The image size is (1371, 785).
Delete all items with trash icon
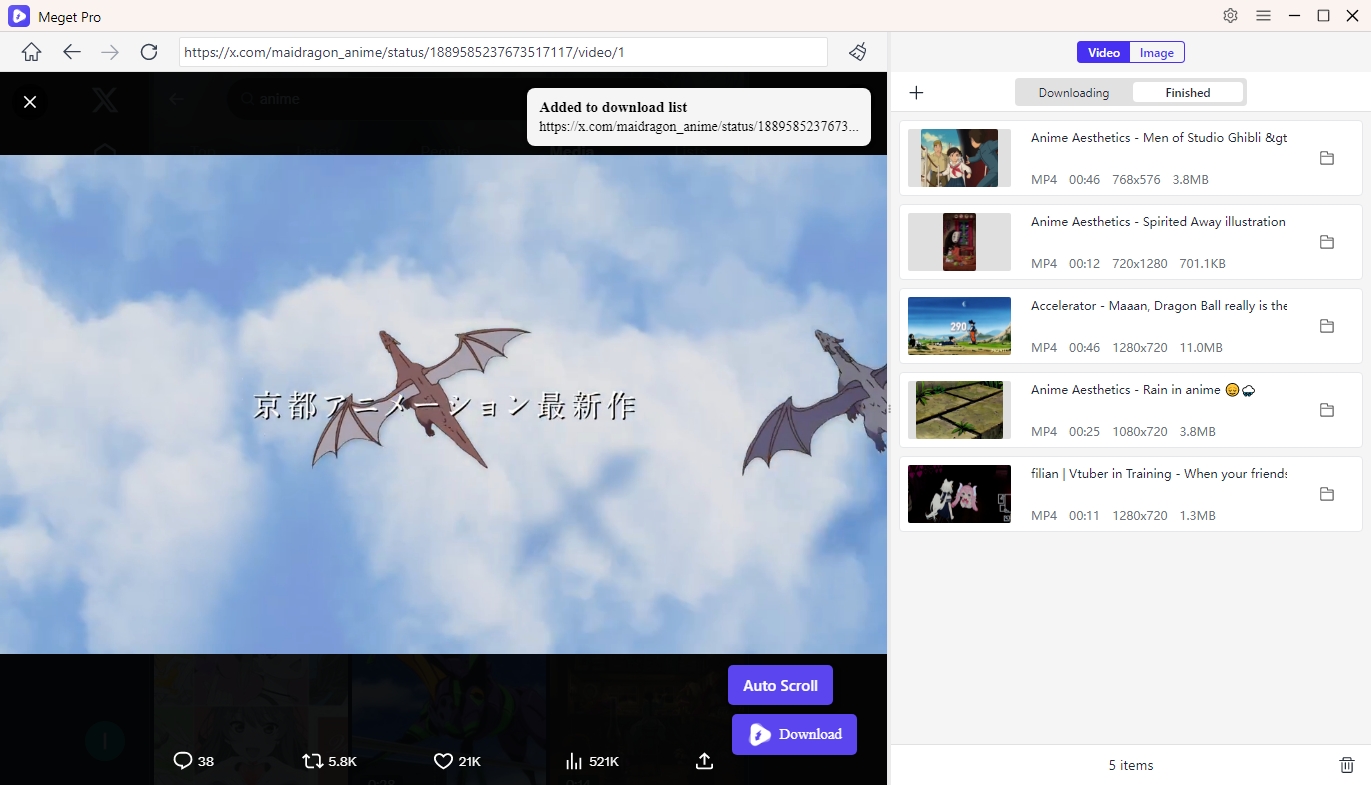click(x=1347, y=765)
